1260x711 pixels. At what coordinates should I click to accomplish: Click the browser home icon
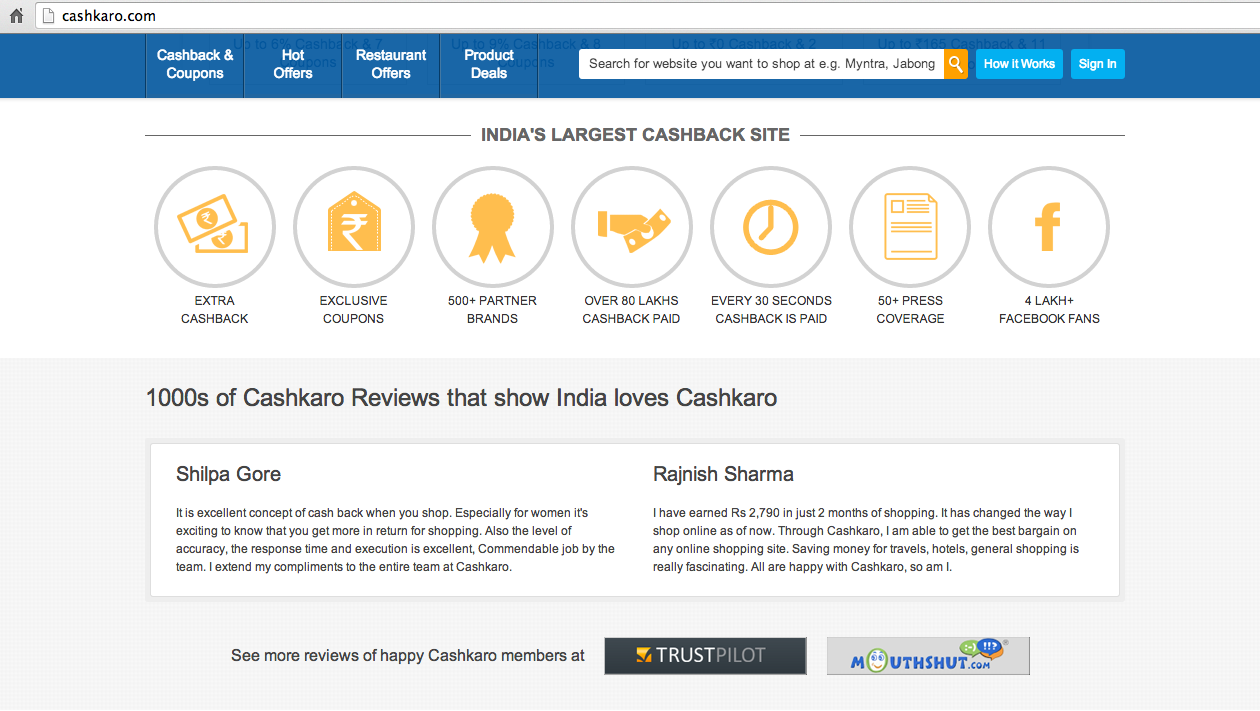tap(16, 16)
